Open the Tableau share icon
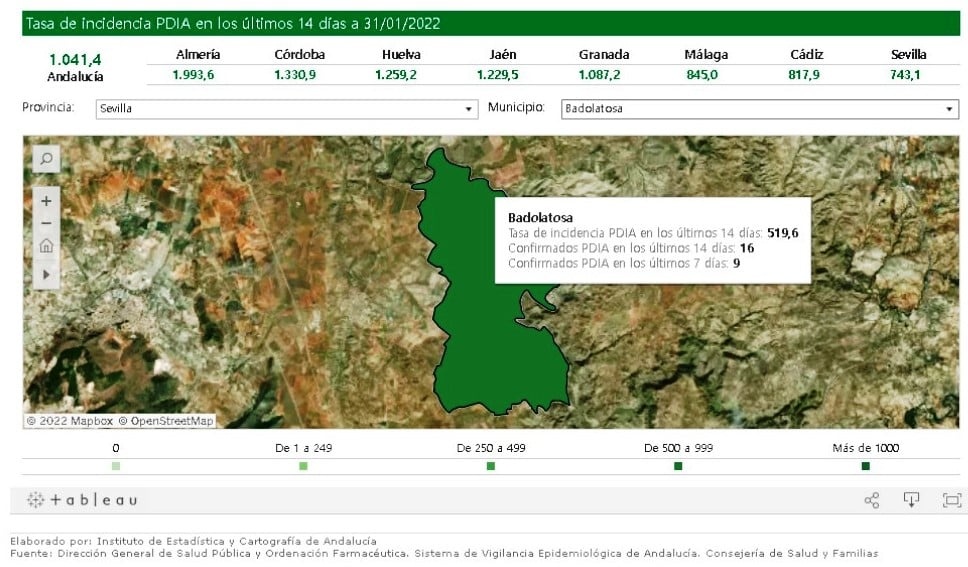 point(871,500)
